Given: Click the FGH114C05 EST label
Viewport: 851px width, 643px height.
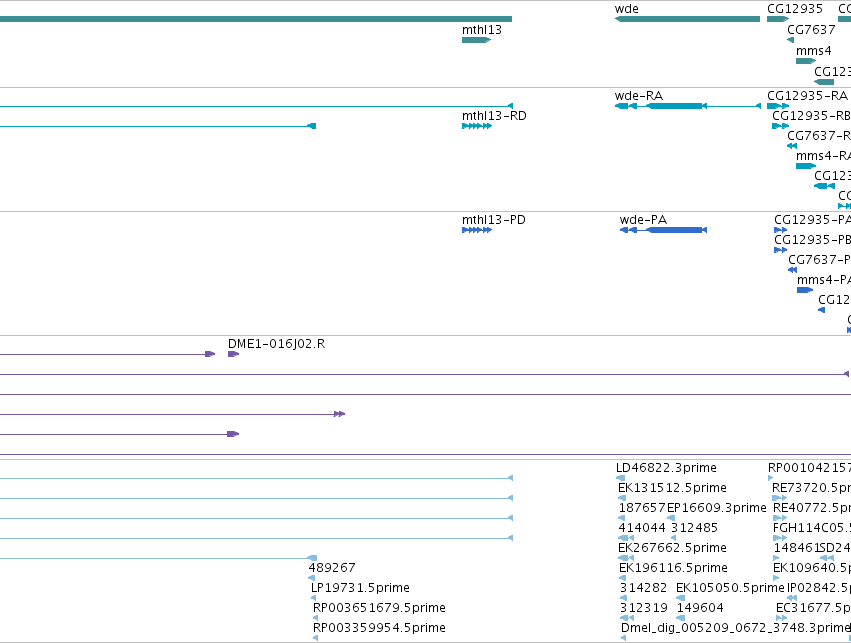Looking at the screenshot, I should (811, 528).
